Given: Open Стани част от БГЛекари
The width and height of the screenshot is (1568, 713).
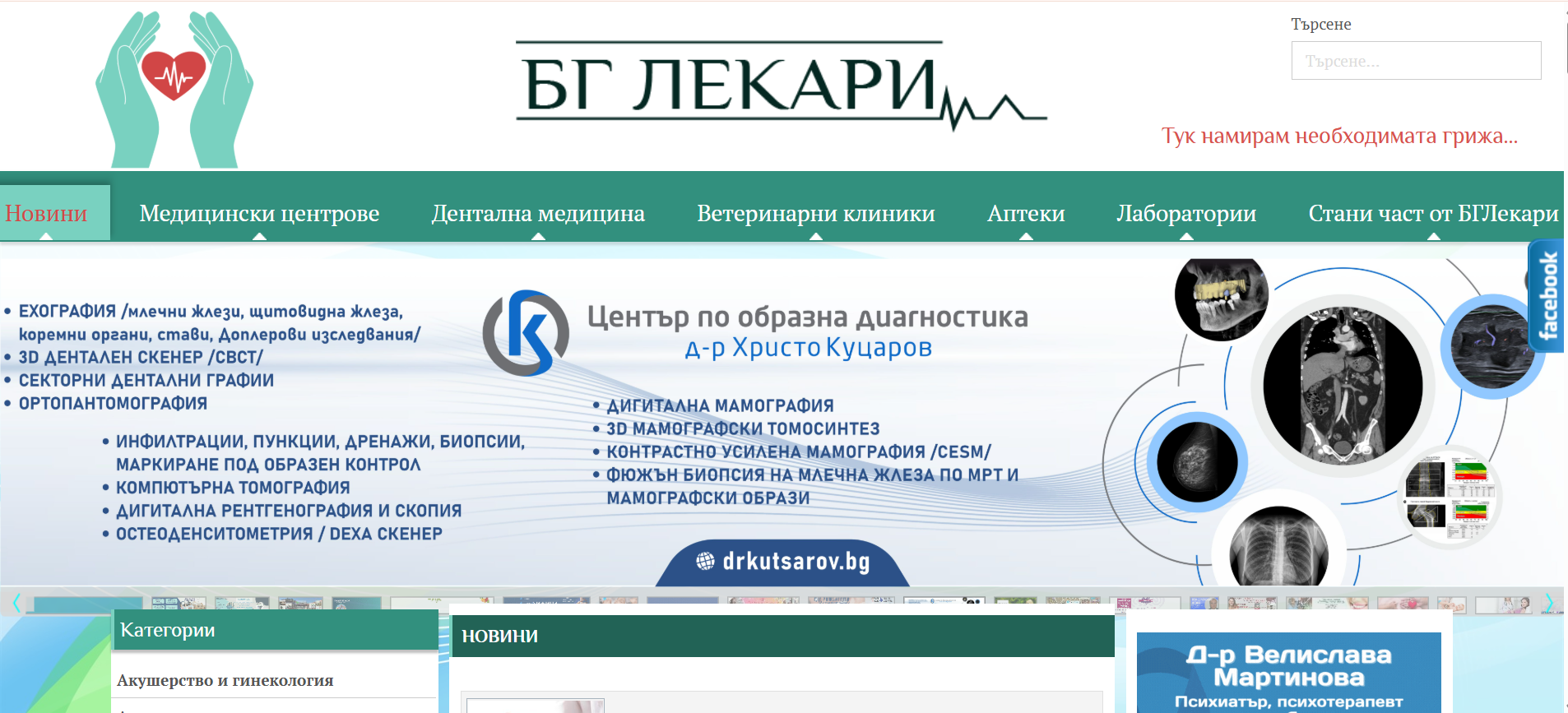Looking at the screenshot, I should point(1432,214).
